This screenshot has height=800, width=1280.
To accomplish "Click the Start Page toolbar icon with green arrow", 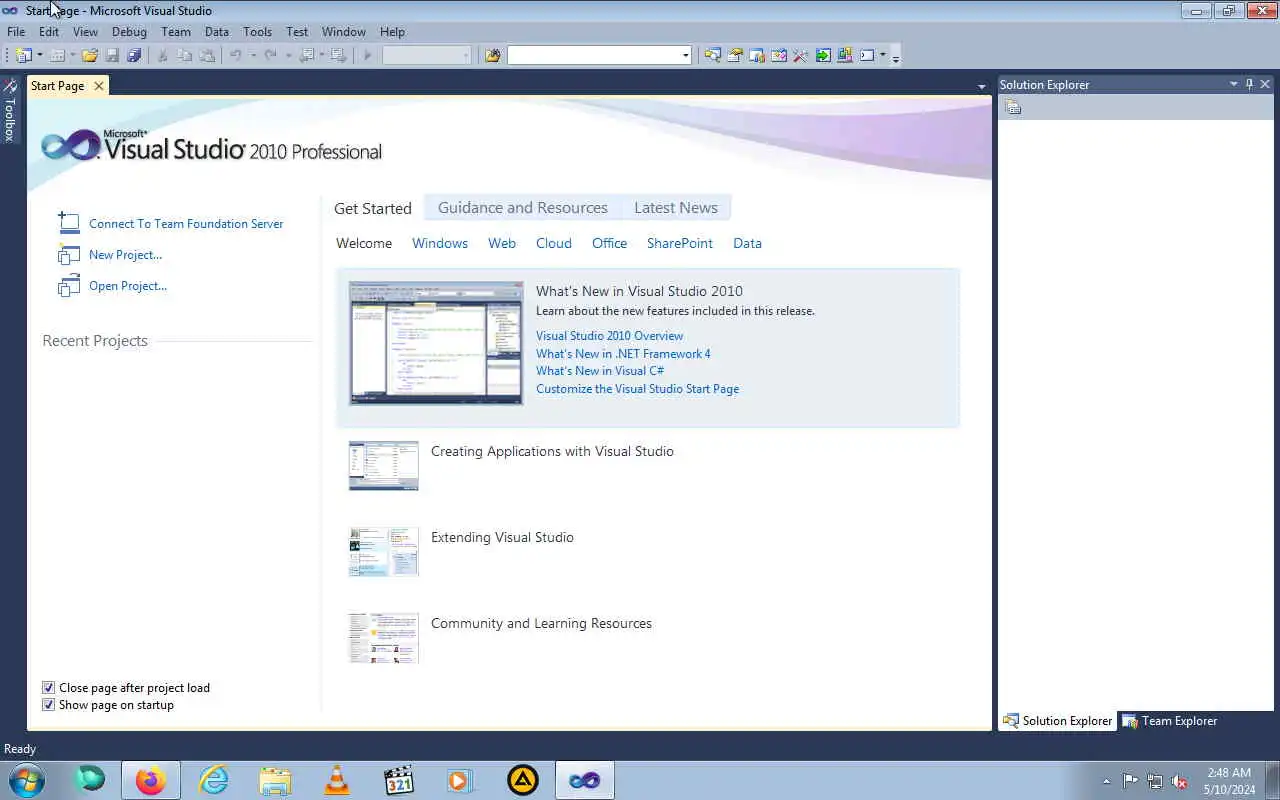I will pos(823,55).
